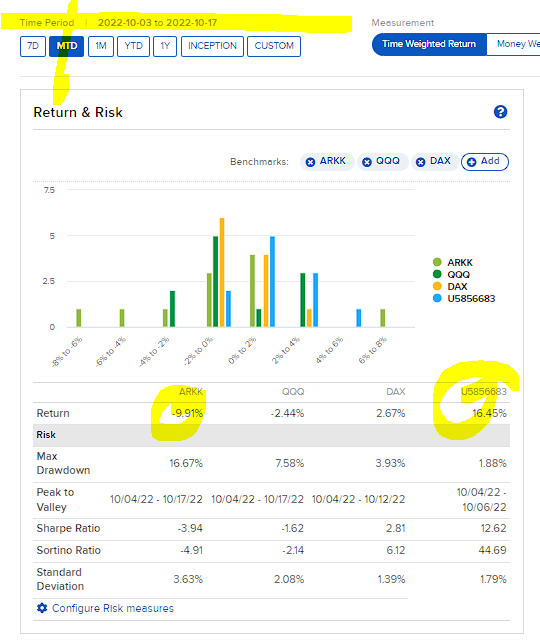Click the ARKK bar in -8% to -6% bin

click(x=79, y=318)
